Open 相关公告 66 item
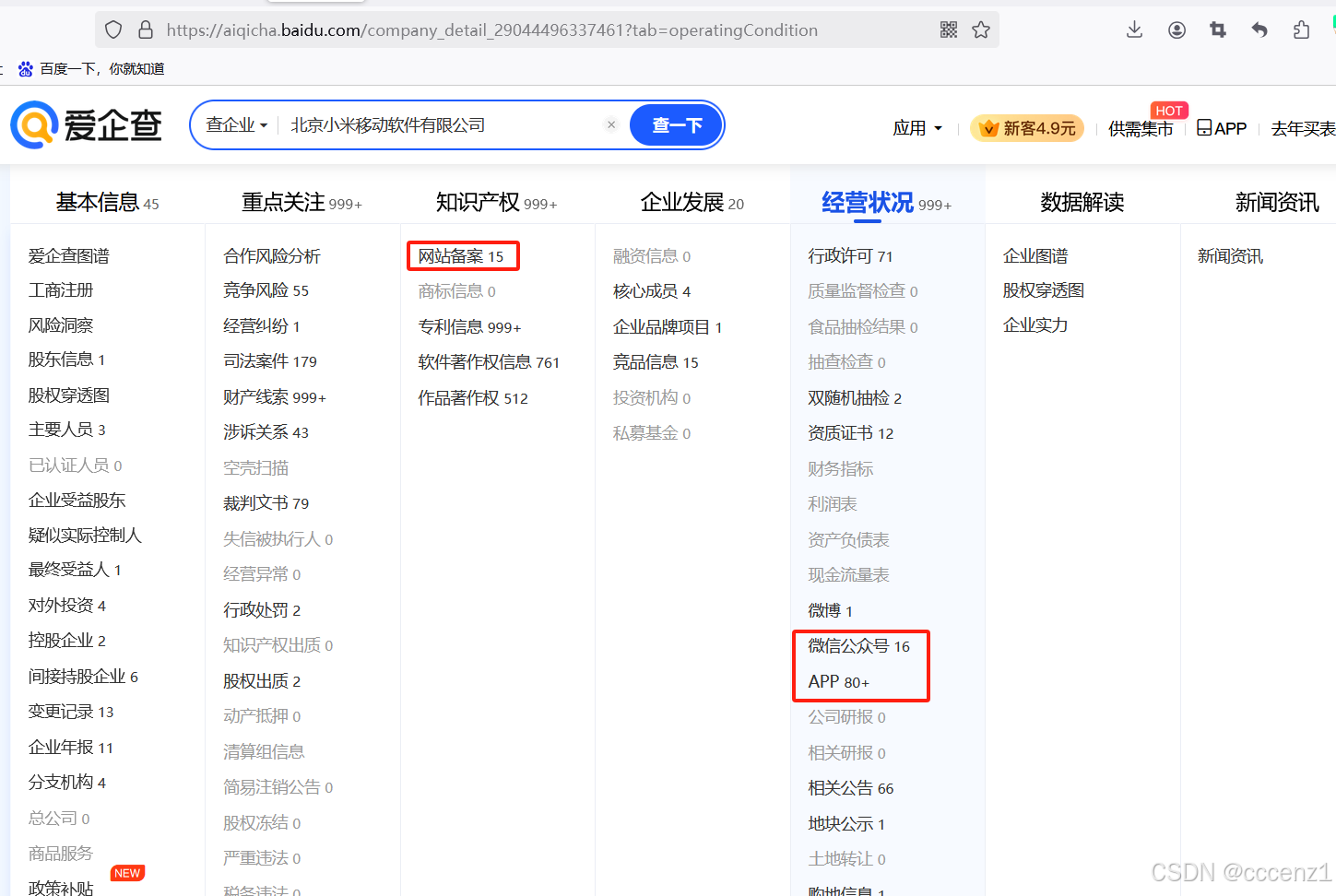The image size is (1336, 896). pos(850,788)
